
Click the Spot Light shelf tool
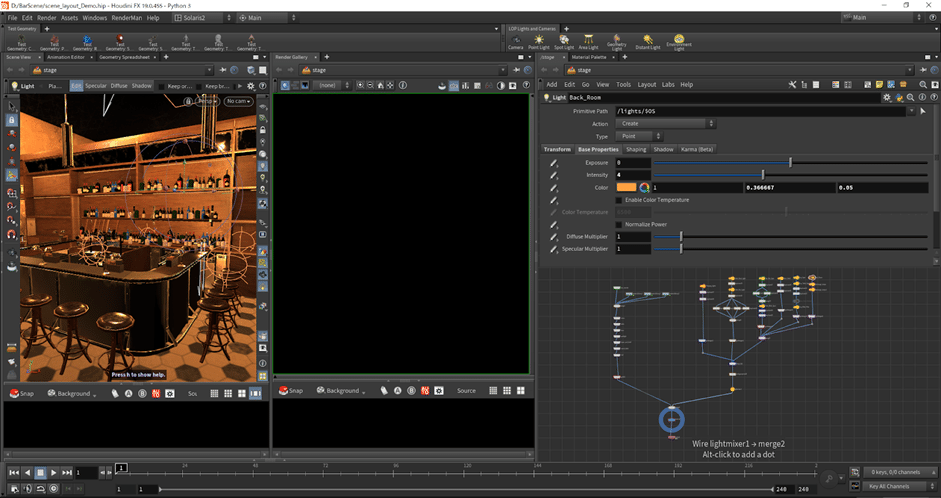tap(565, 41)
